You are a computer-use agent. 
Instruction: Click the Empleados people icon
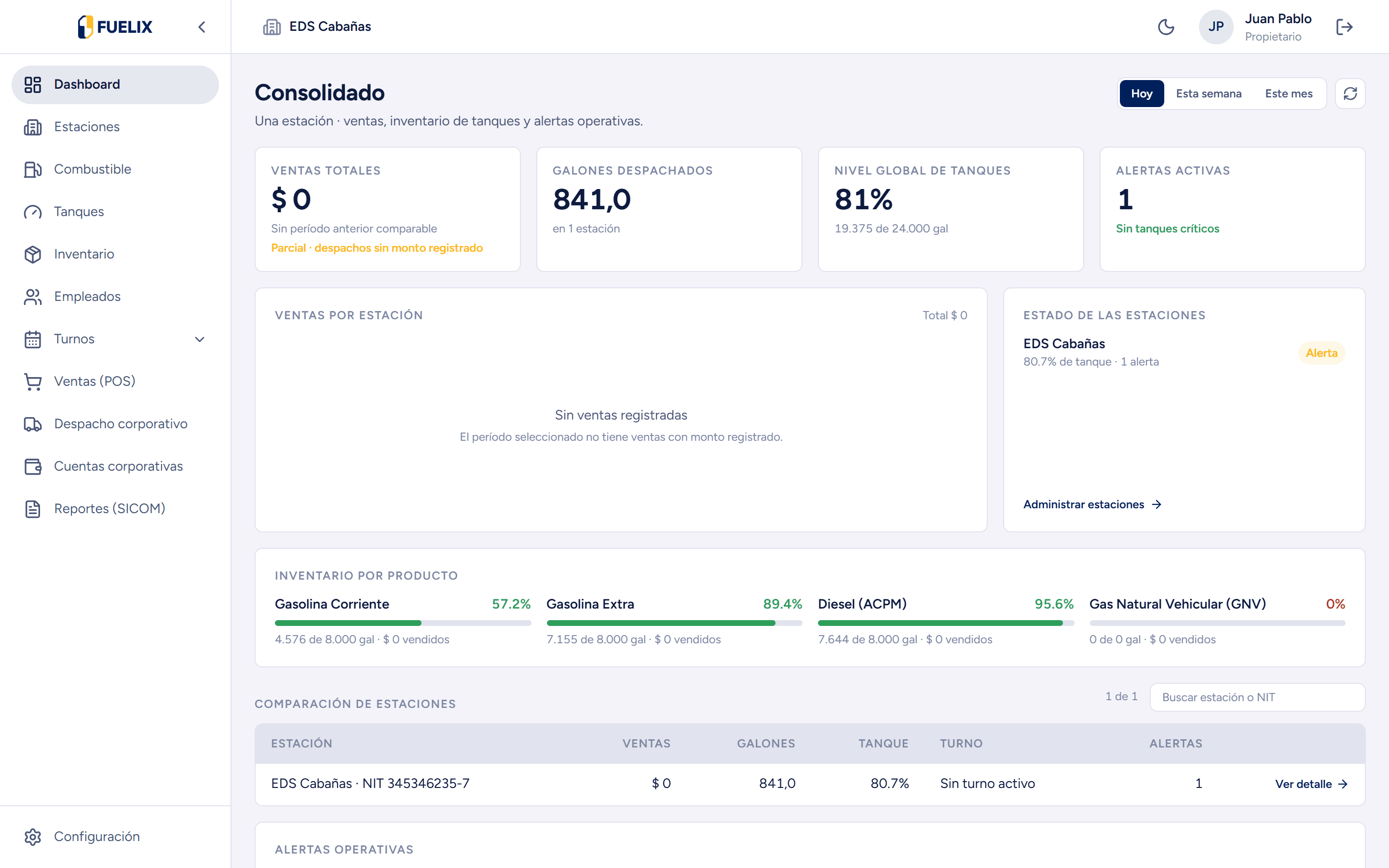point(33,297)
